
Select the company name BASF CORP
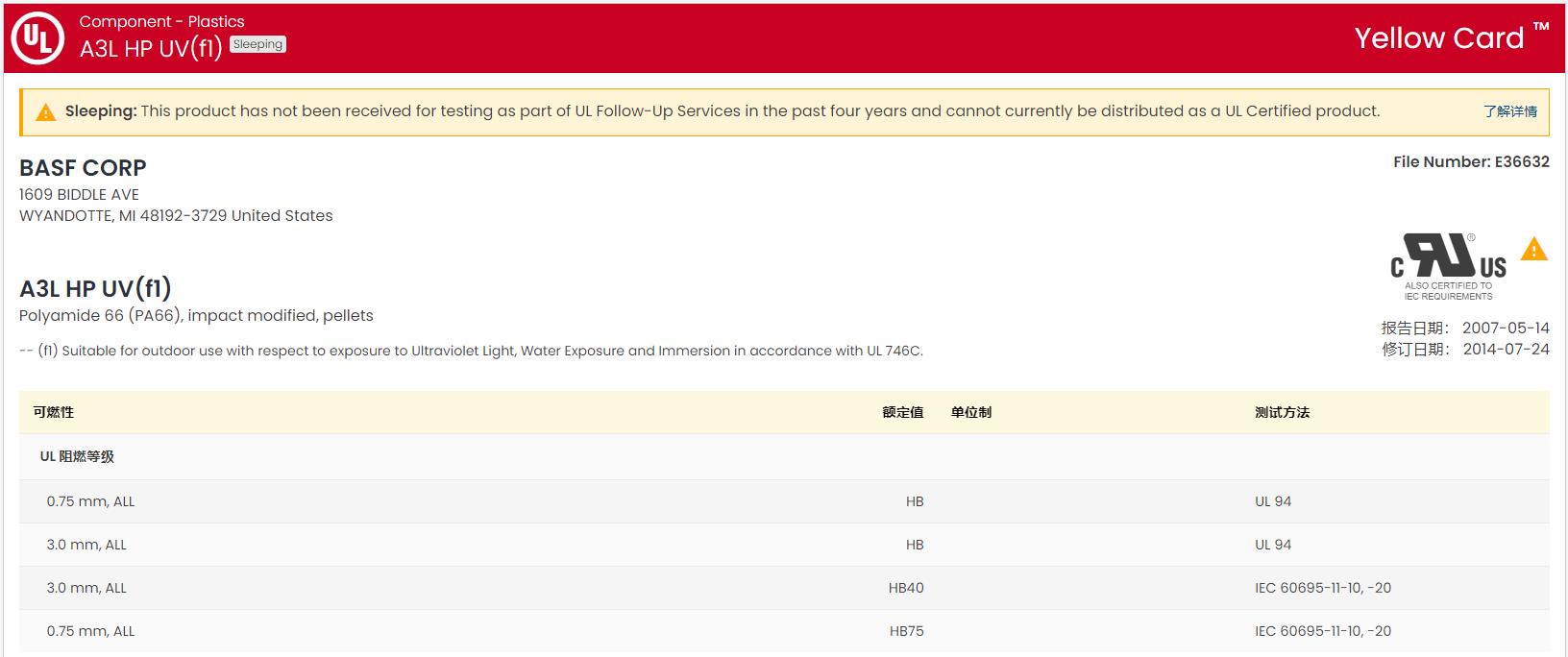(83, 167)
